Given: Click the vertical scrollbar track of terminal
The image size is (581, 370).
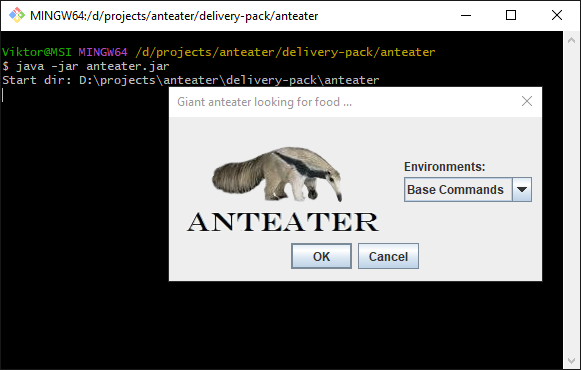Looking at the screenshot, I should pyautogui.click(x=571, y=200).
